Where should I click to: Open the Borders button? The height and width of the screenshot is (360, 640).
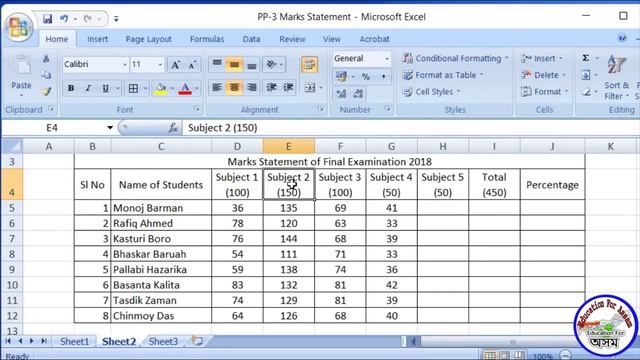(133, 88)
